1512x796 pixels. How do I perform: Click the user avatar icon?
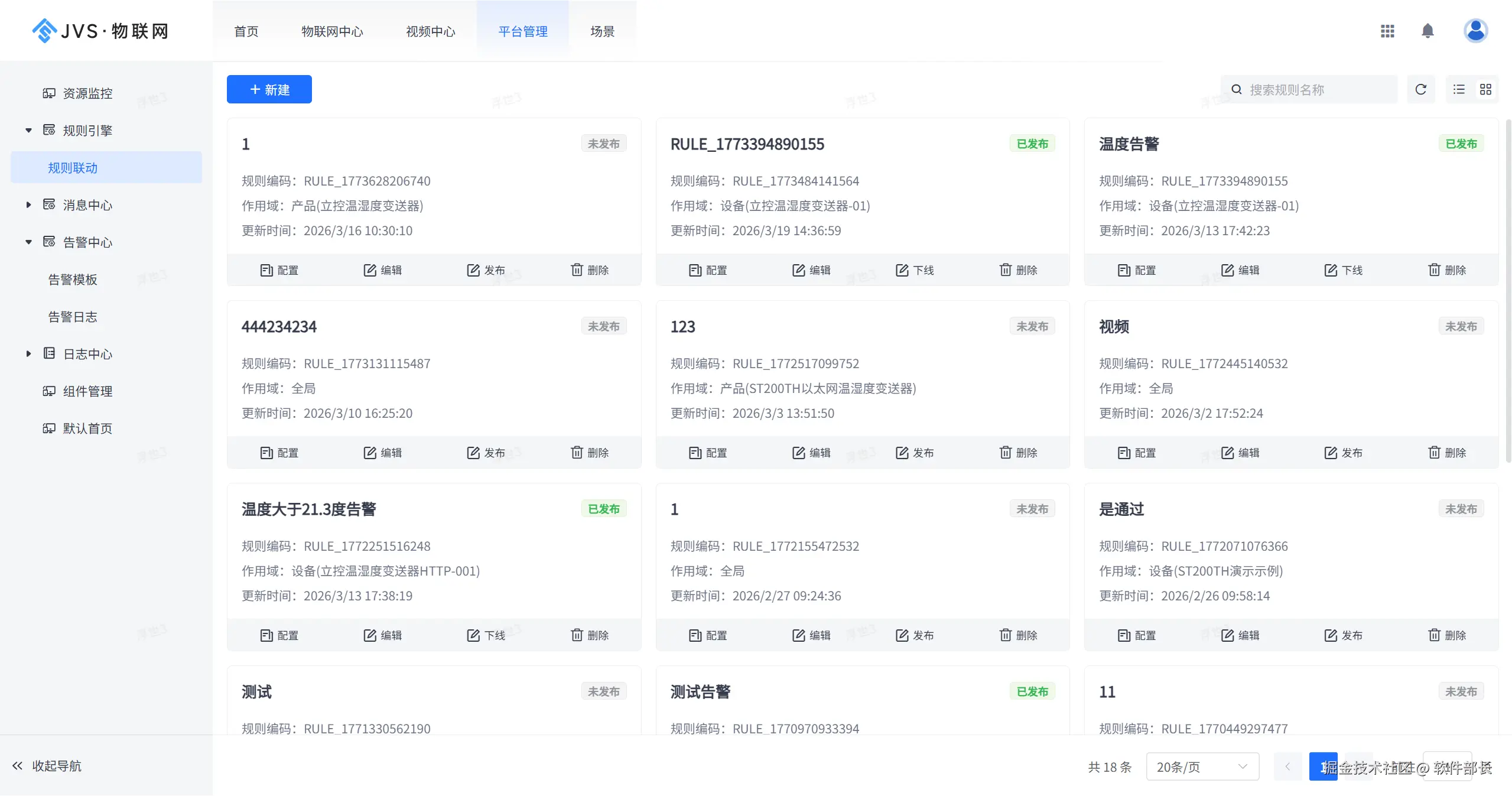[x=1475, y=31]
